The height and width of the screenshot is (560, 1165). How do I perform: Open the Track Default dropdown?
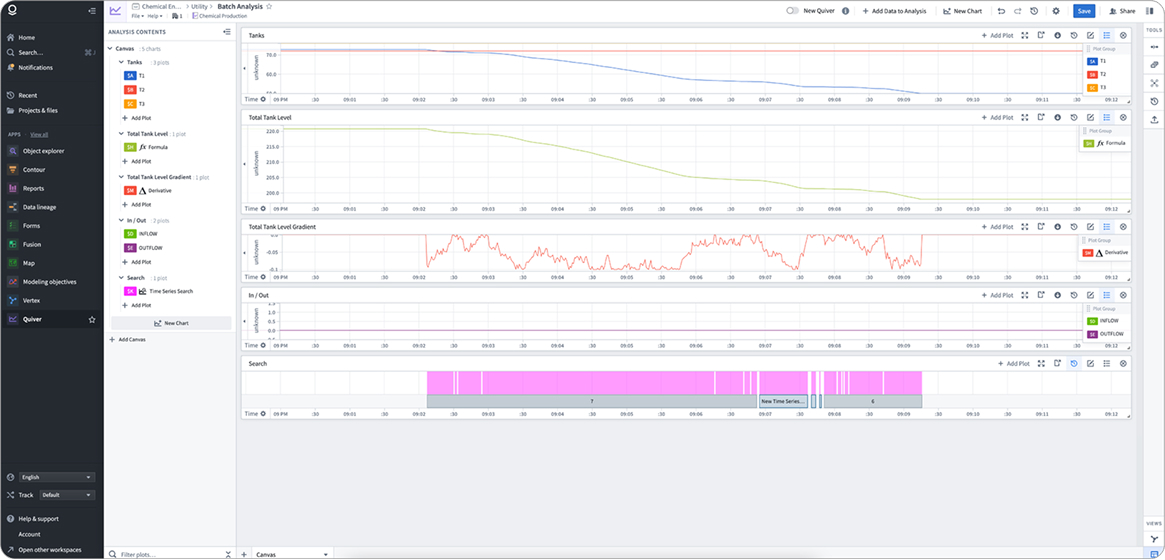(x=68, y=495)
